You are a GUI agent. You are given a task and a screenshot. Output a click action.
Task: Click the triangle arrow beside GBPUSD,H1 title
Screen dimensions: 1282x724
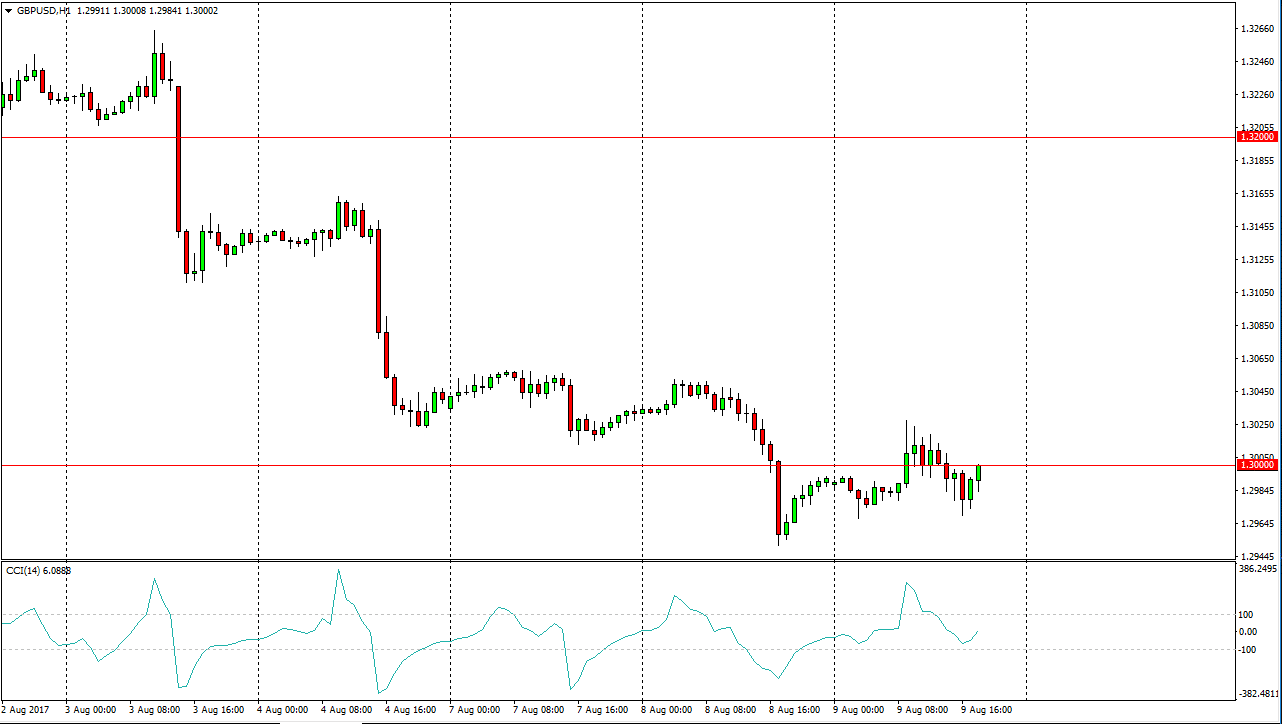[x=8, y=11]
